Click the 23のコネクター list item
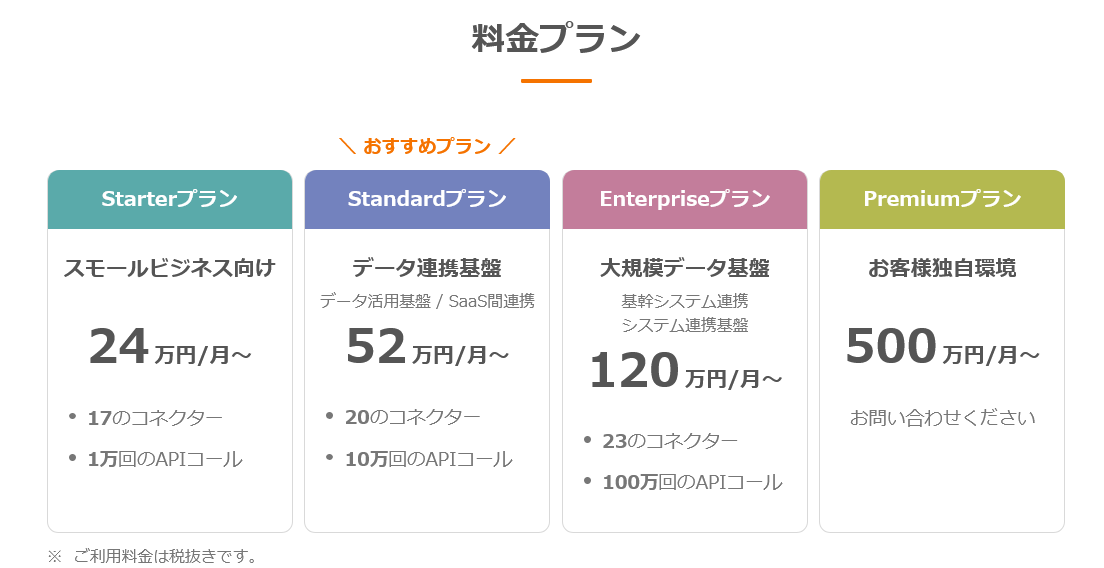This screenshot has height=568, width=1104. 670,441
